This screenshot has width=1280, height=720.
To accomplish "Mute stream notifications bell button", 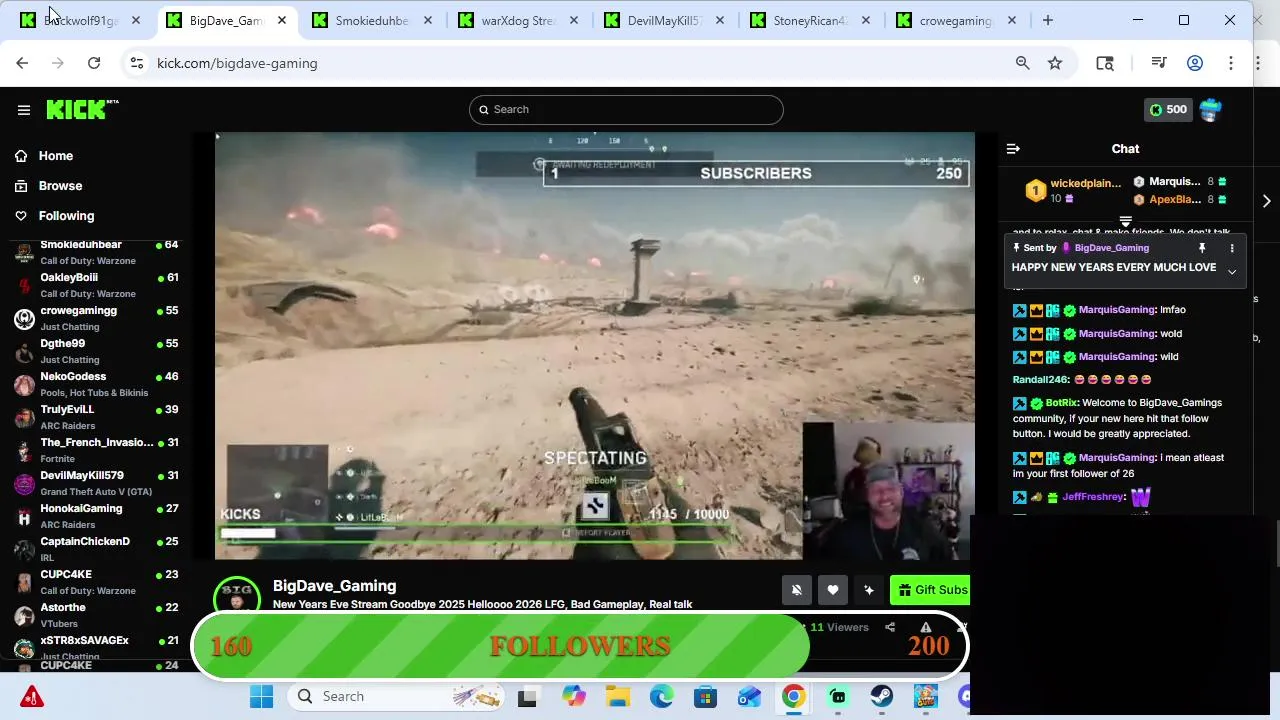I will pos(797,590).
